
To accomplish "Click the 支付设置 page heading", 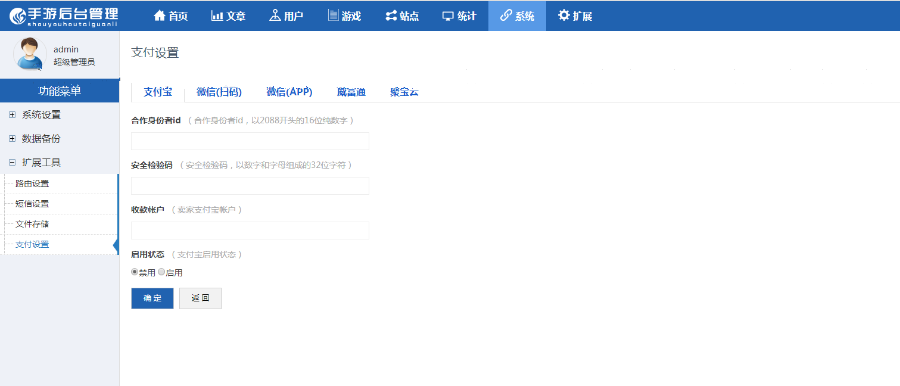I will point(155,53).
